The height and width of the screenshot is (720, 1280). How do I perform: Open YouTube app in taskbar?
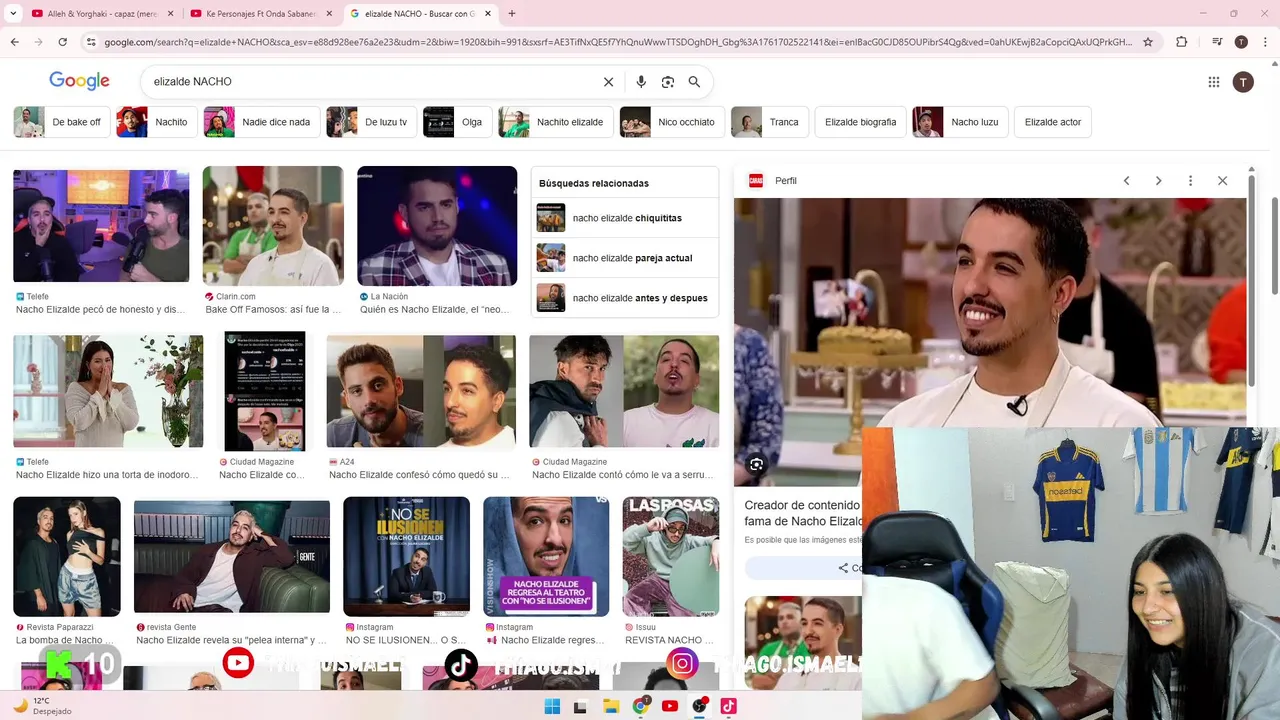point(670,706)
